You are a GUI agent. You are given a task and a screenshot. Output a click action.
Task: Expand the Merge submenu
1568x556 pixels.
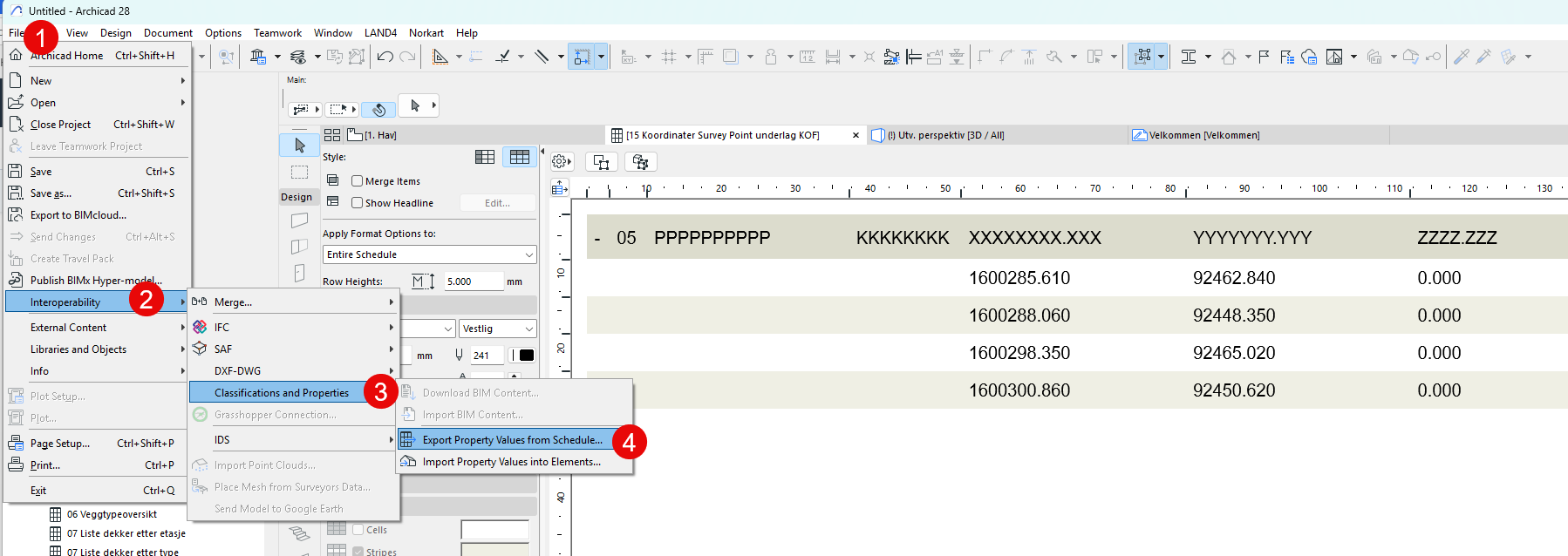(294, 302)
